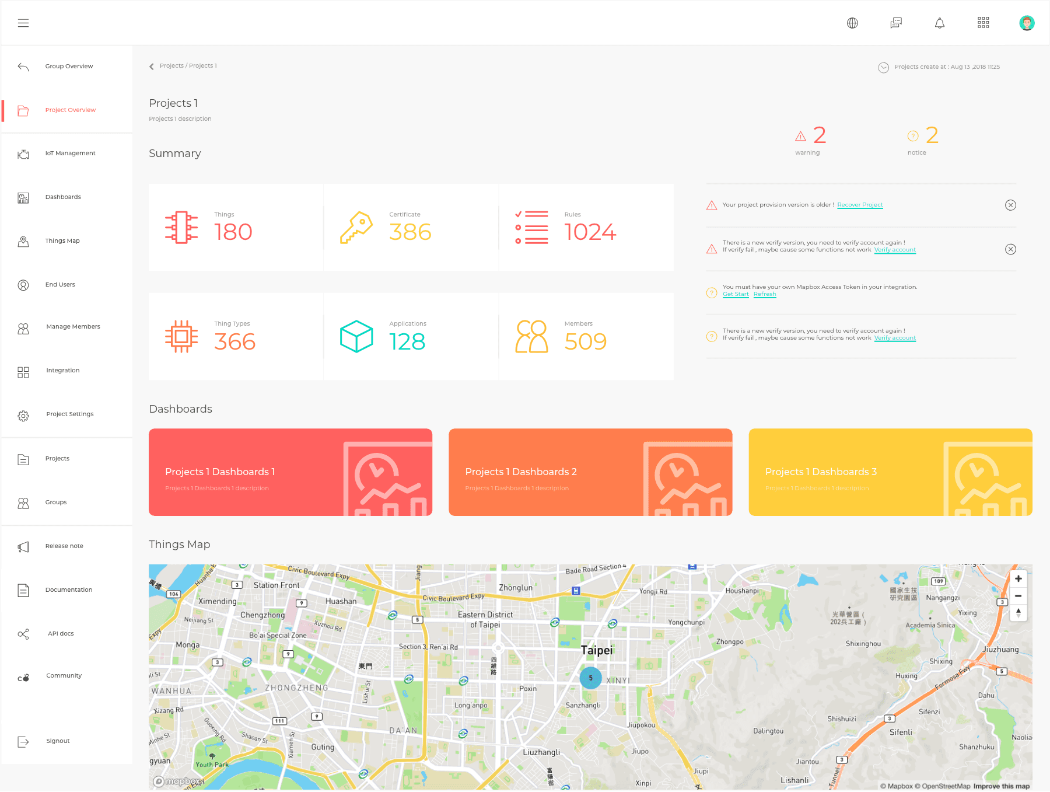Click the Things chip icon
This screenshot has height=792, width=1050.
pyautogui.click(x=181, y=228)
